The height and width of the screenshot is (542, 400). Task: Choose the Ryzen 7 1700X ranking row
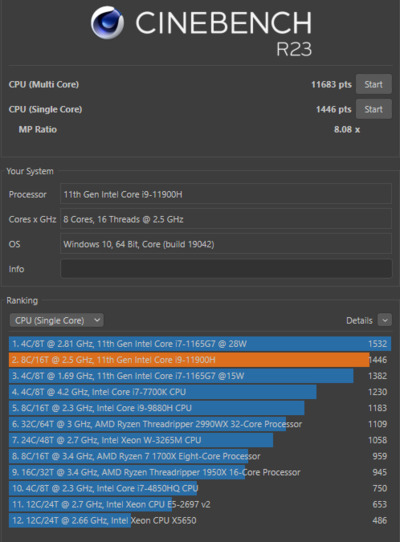[x=200, y=456]
